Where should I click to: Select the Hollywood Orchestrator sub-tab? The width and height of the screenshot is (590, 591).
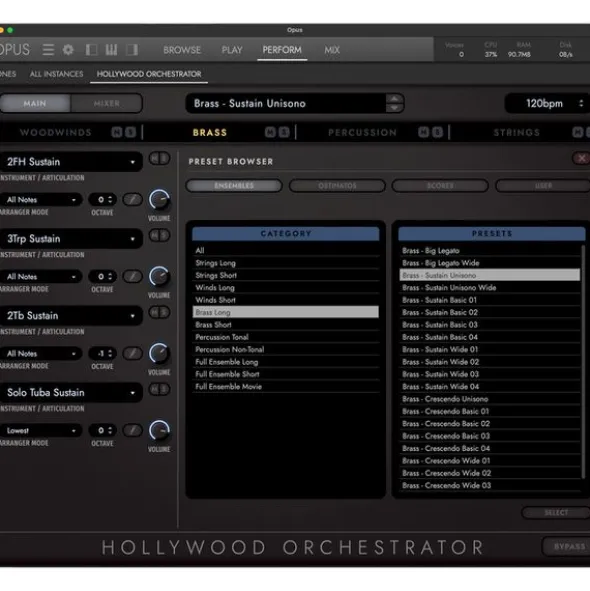point(149,74)
